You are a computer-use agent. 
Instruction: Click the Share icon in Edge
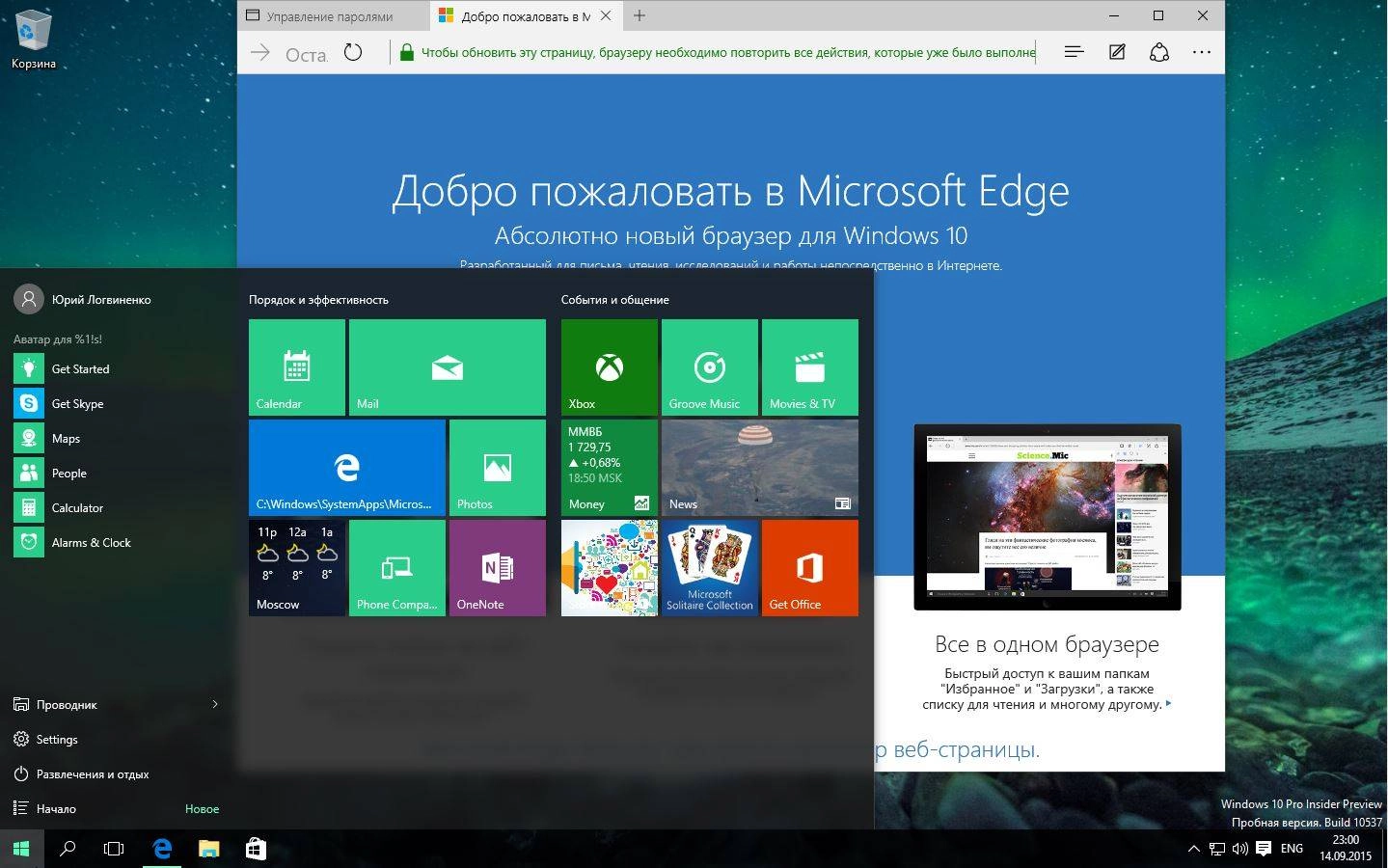tap(1159, 53)
